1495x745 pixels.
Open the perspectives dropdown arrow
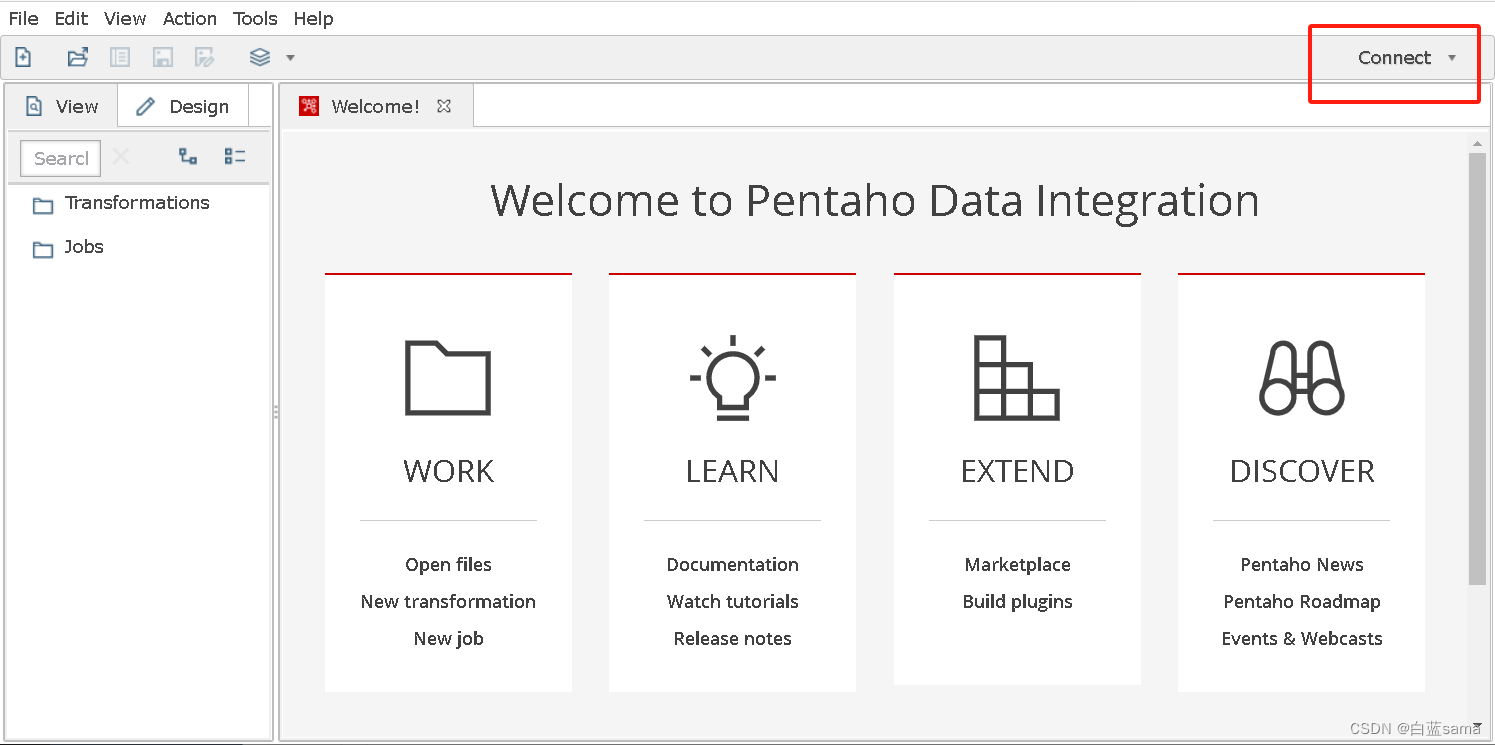(x=290, y=58)
